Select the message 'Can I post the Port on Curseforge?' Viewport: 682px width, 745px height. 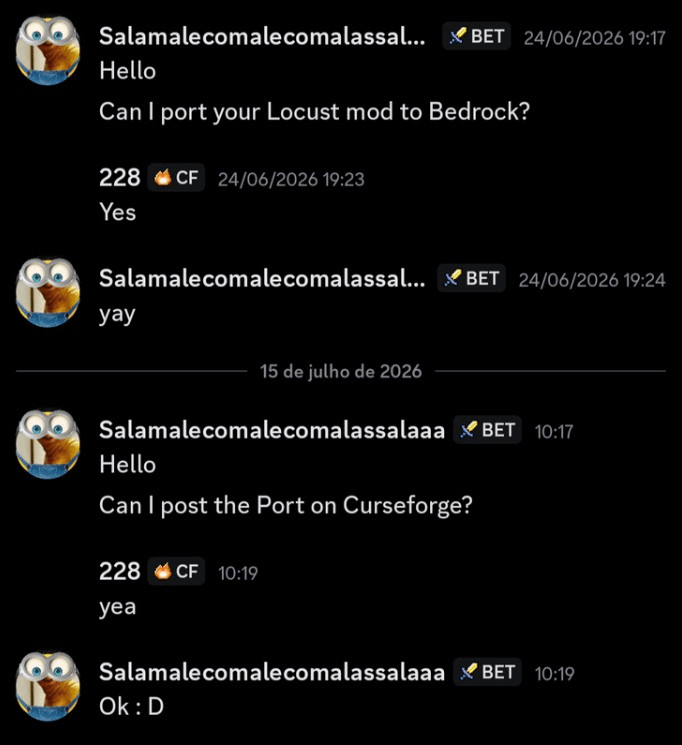tap(286, 506)
